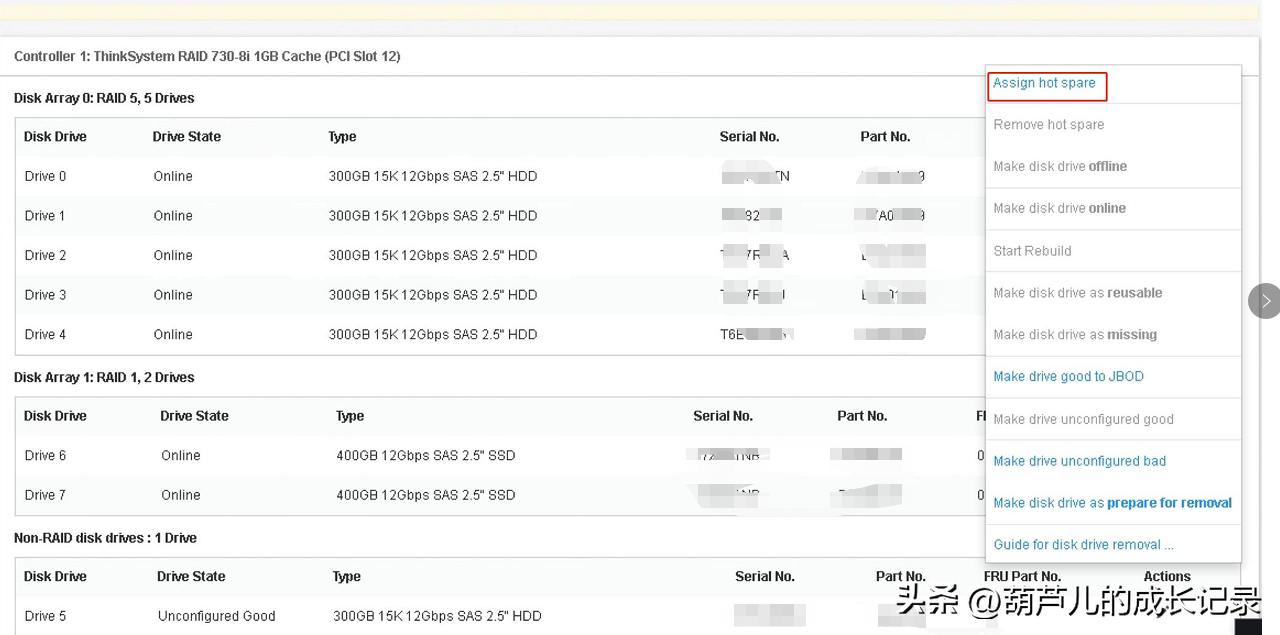Open Guide for disk drive removal
Viewport: 1280px width, 635px height.
tap(1083, 544)
